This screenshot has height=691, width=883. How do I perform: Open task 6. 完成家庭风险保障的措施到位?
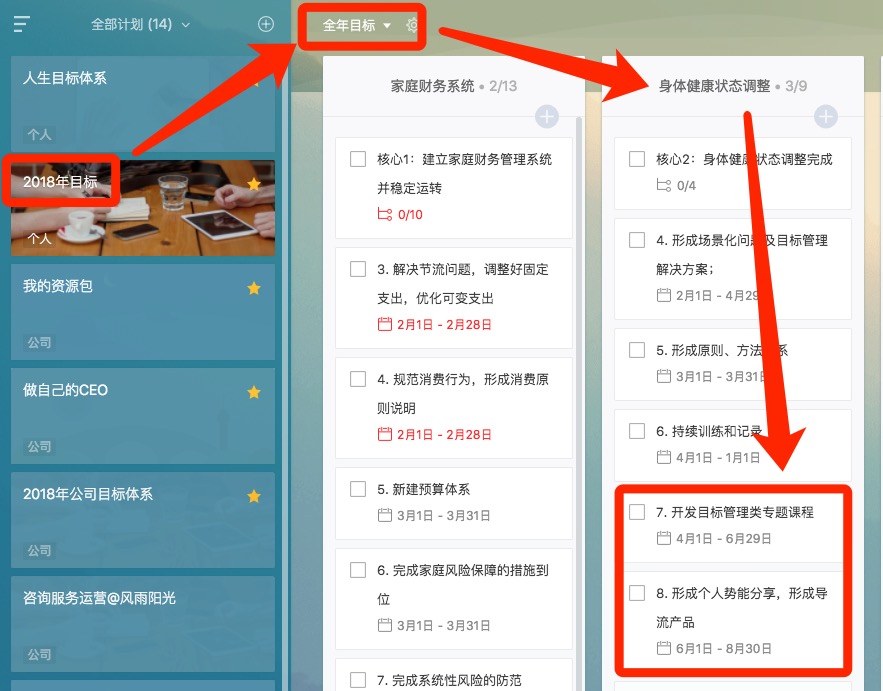pos(454,599)
